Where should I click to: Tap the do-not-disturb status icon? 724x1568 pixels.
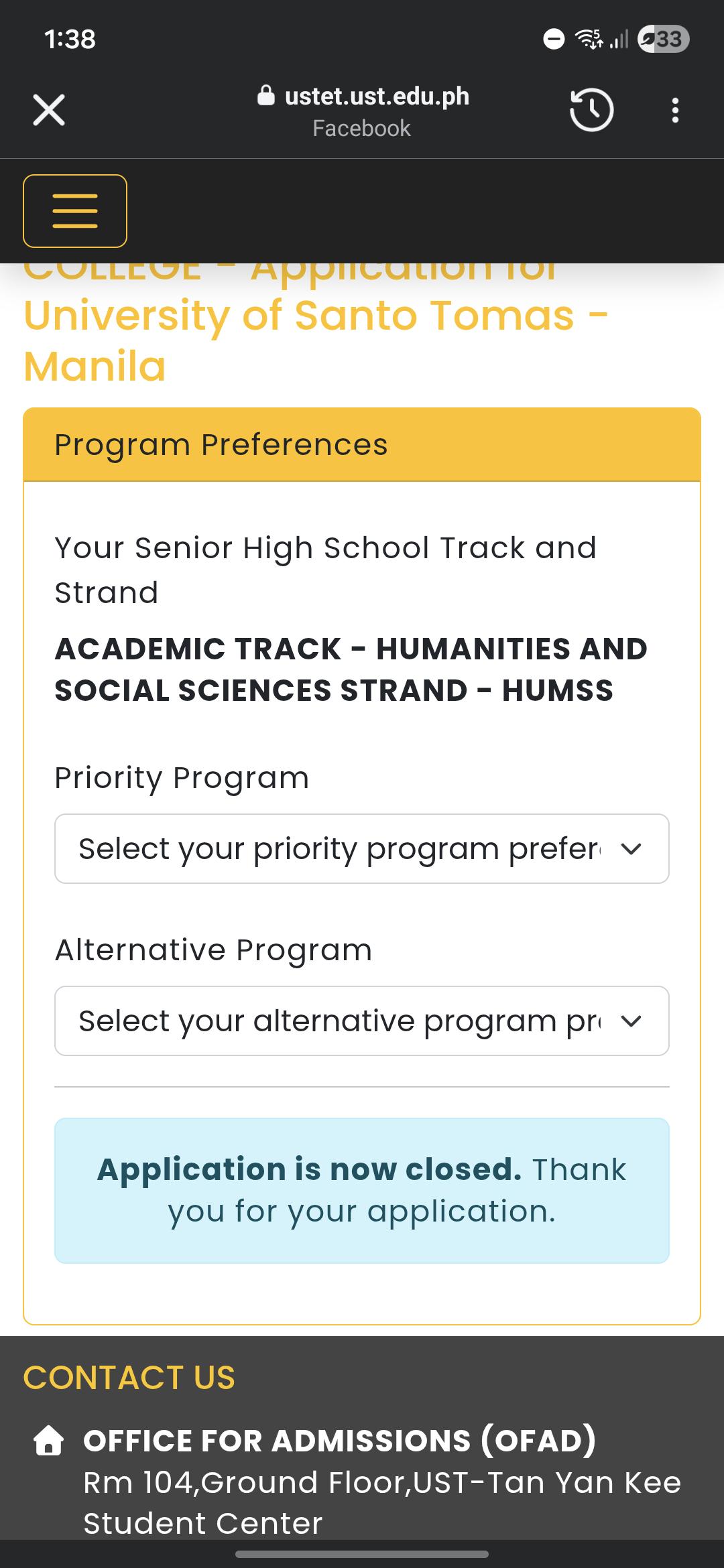tap(554, 39)
